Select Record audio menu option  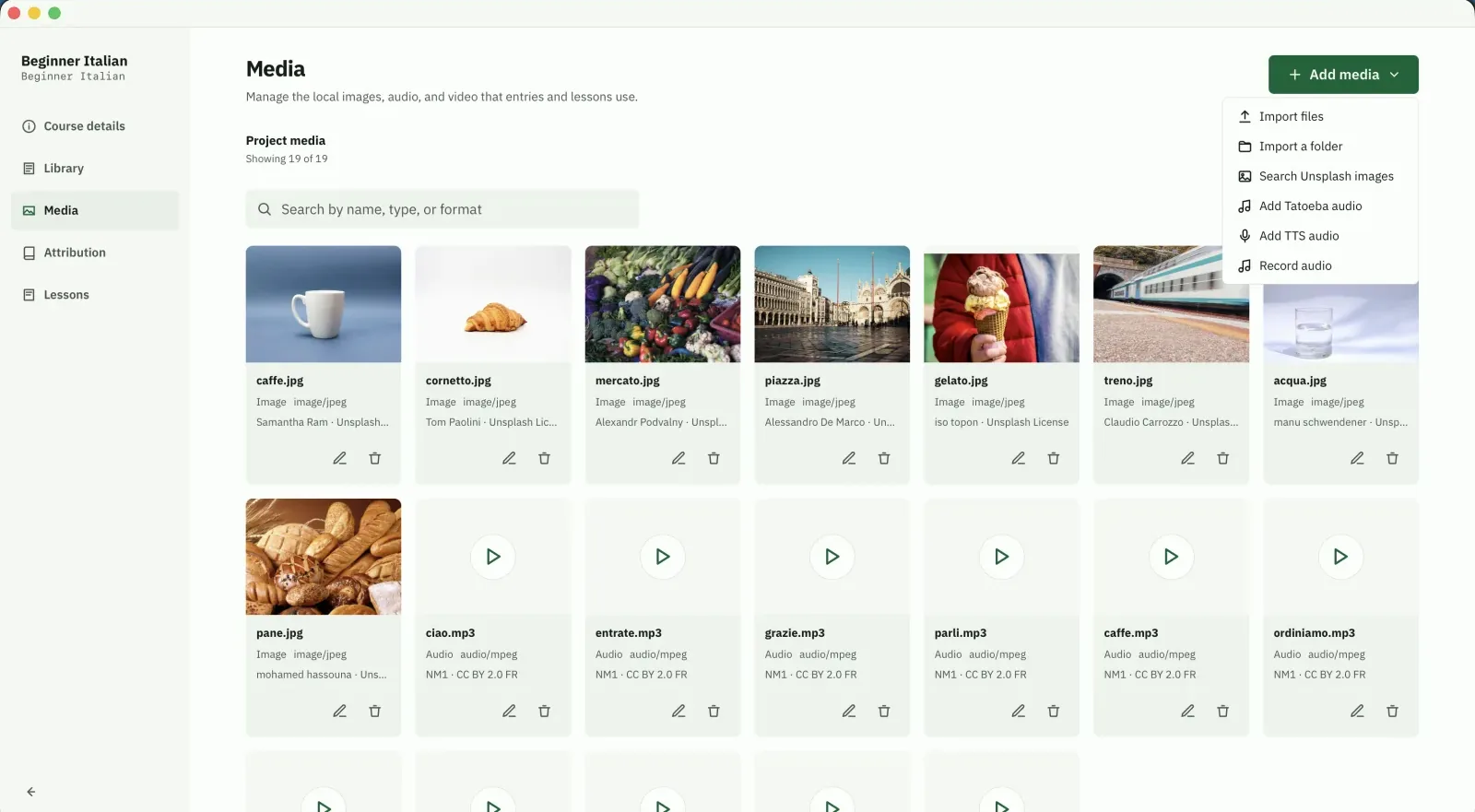click(1320, 265)
